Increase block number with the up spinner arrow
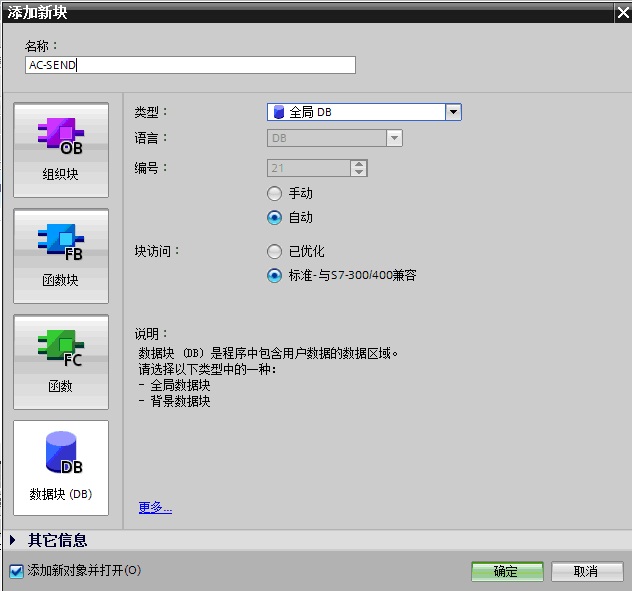 click(359, 164)
